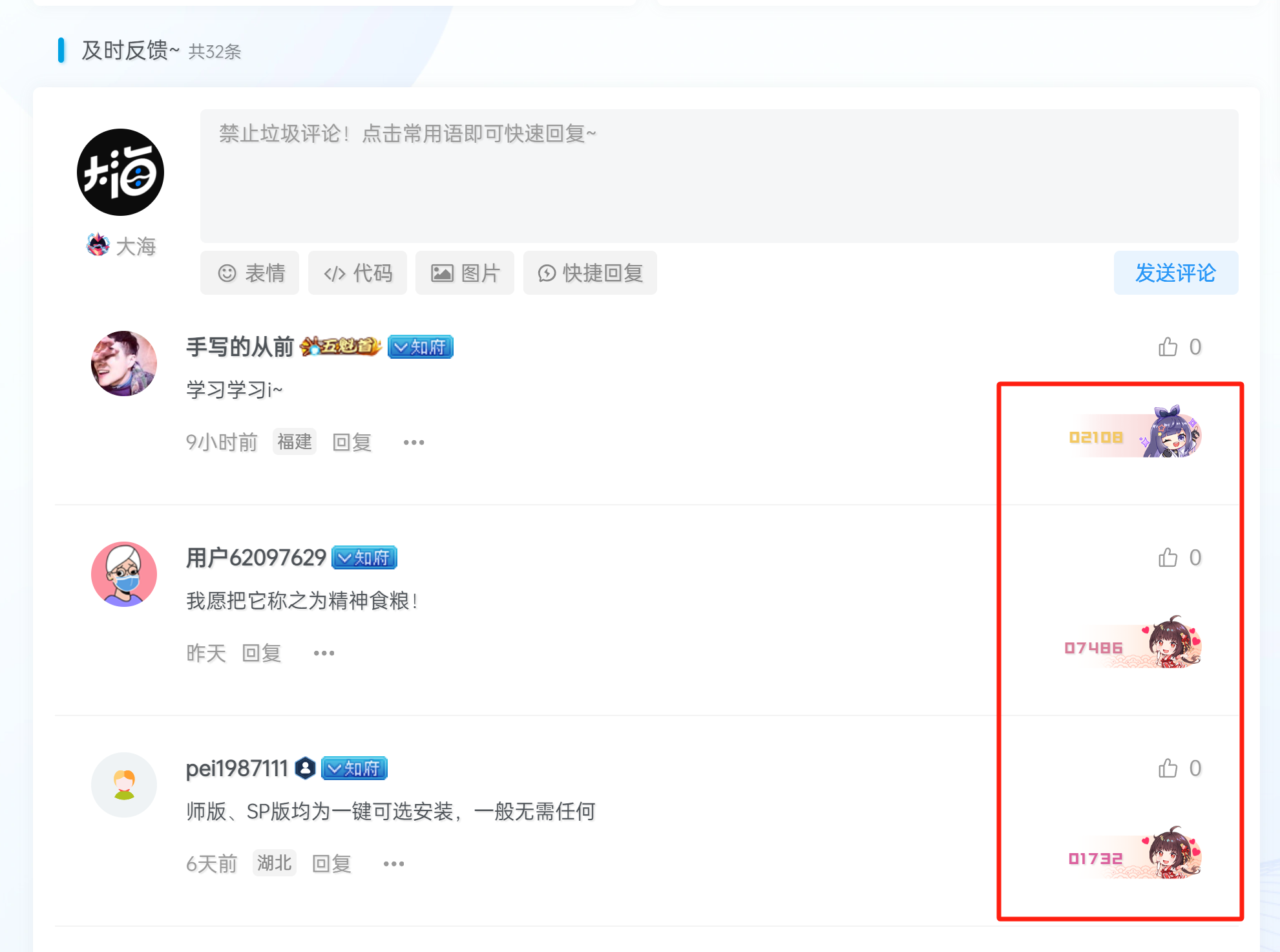Expand more options on 手写的从前's comment
The image size is (1280, 952).
pos(413,441)
